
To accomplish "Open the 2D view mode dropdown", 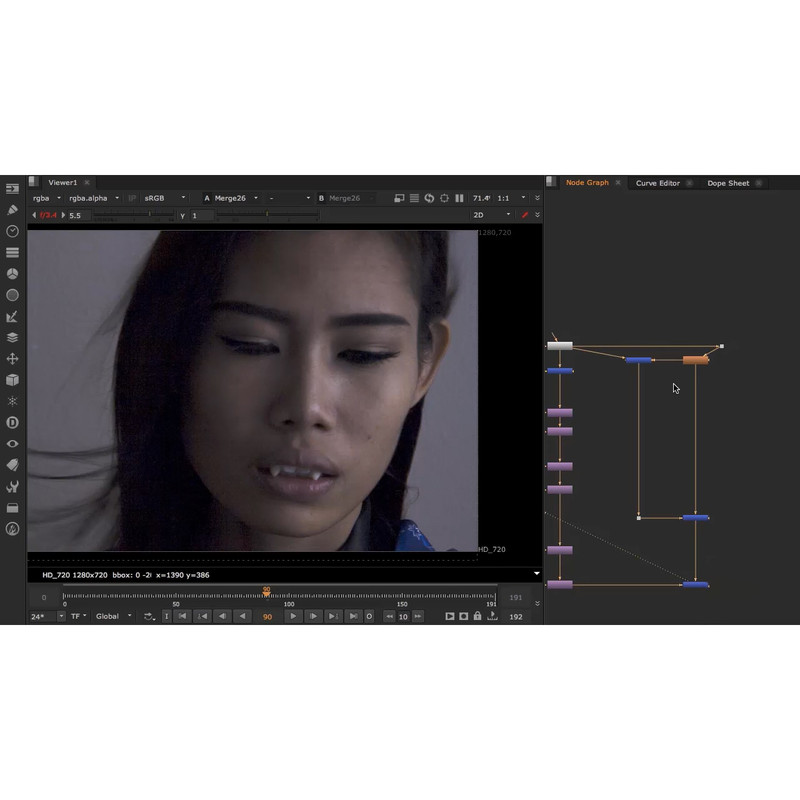I will 492,215.
